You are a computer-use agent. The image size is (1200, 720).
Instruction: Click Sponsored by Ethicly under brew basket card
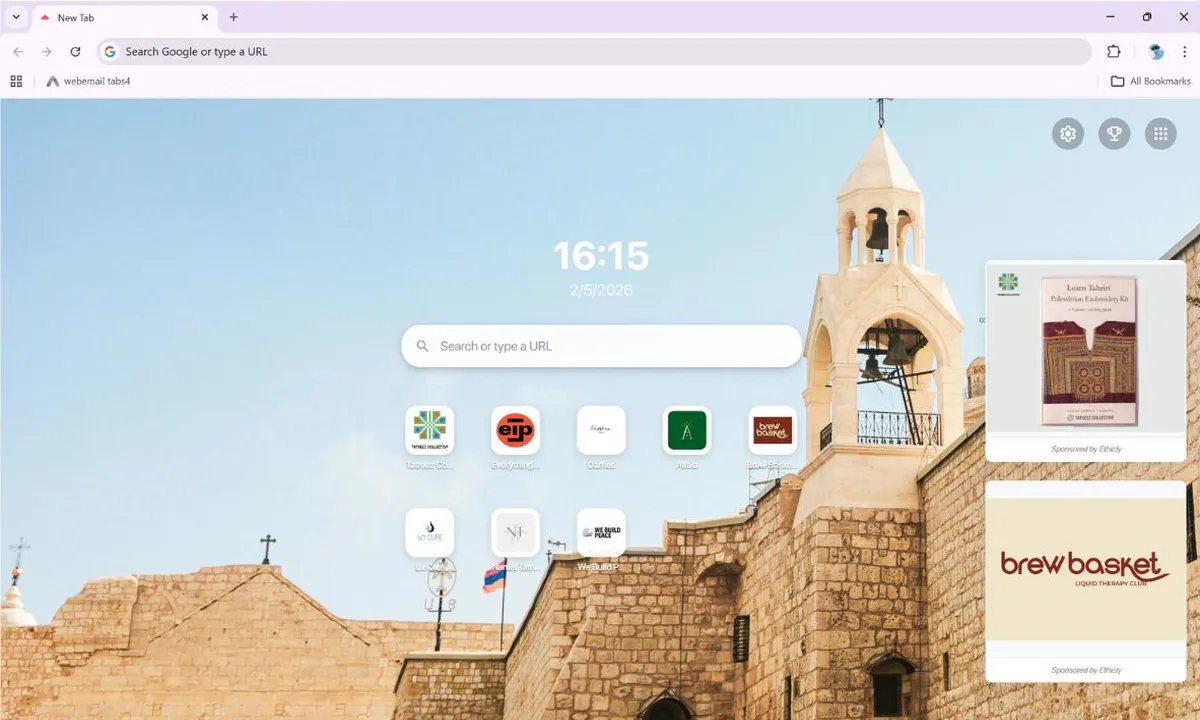[x=1086, y=670]
